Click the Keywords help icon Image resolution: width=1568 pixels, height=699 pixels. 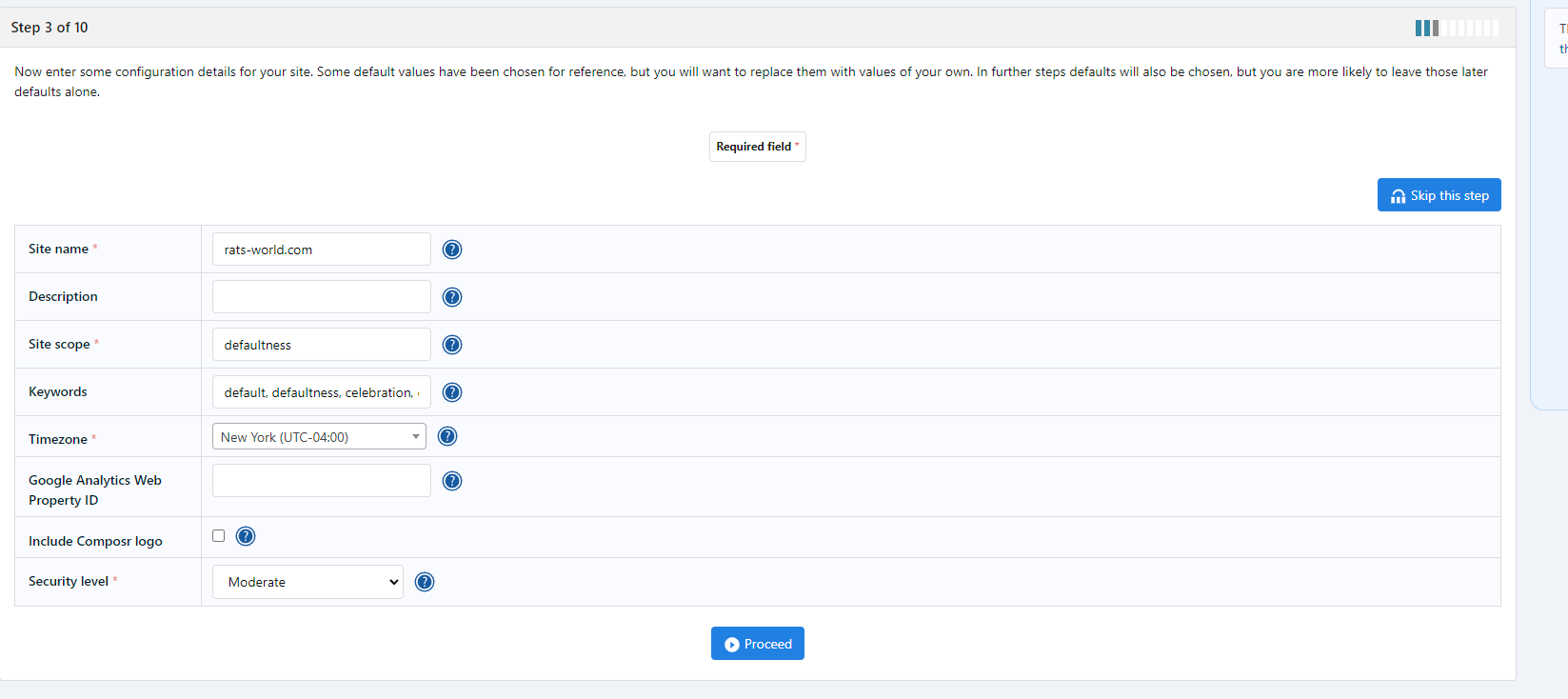pos(452,392)
